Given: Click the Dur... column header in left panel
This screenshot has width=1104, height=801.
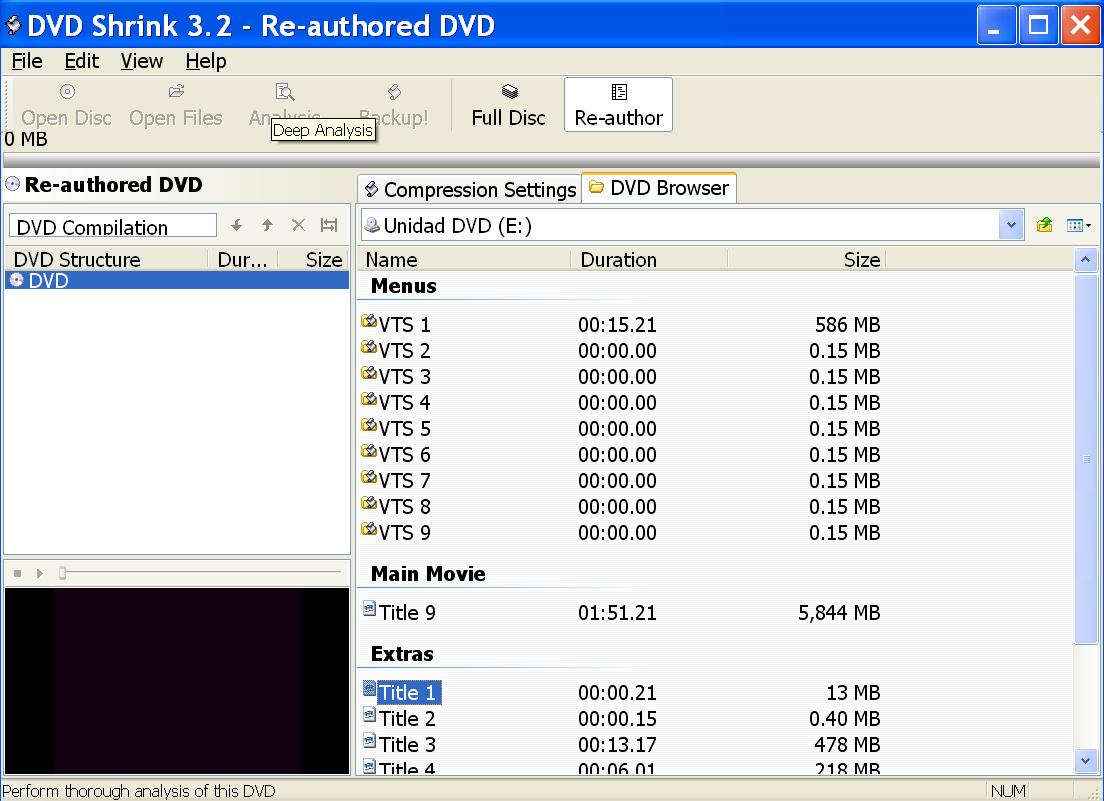Looking at the screenshot, I should click(243, 260).
